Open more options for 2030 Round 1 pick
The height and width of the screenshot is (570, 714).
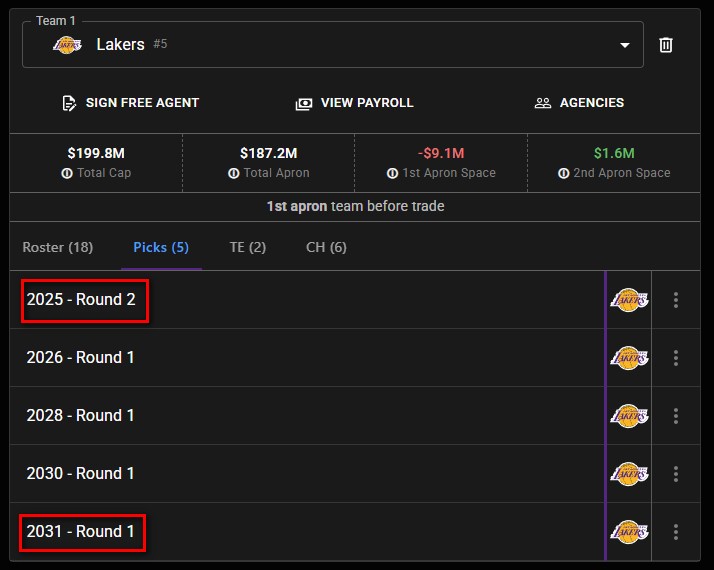(677, 474)
